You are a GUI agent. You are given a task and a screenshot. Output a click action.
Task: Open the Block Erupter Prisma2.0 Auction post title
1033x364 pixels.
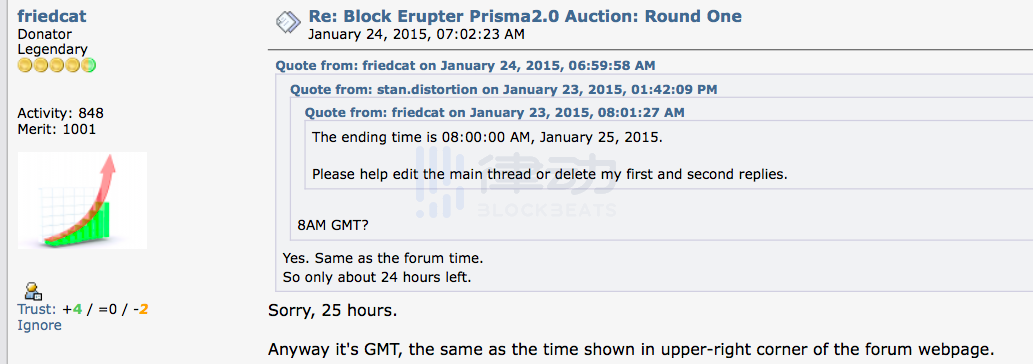[525, 16]
